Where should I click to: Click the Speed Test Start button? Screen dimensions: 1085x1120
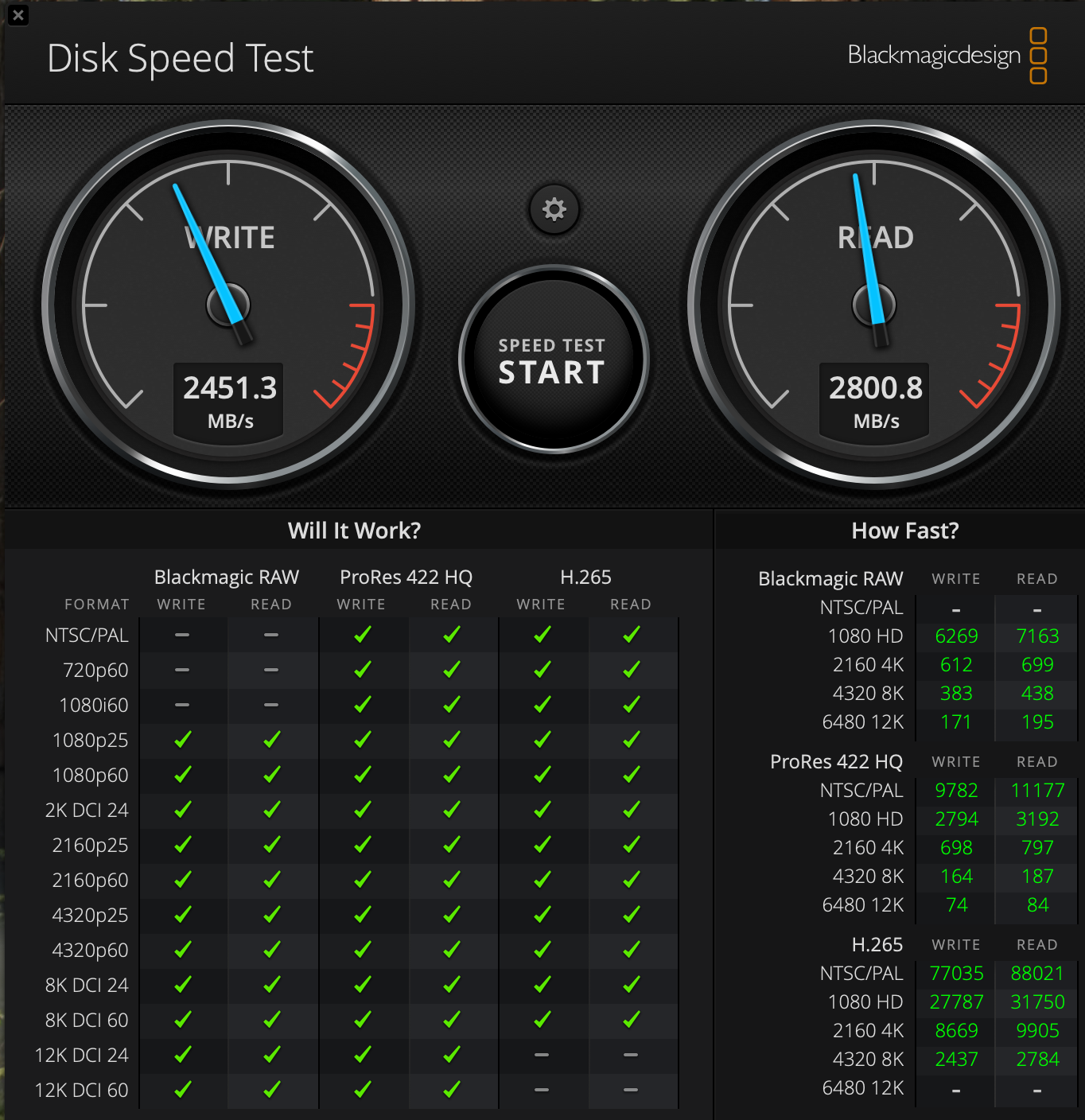(554, 360)
